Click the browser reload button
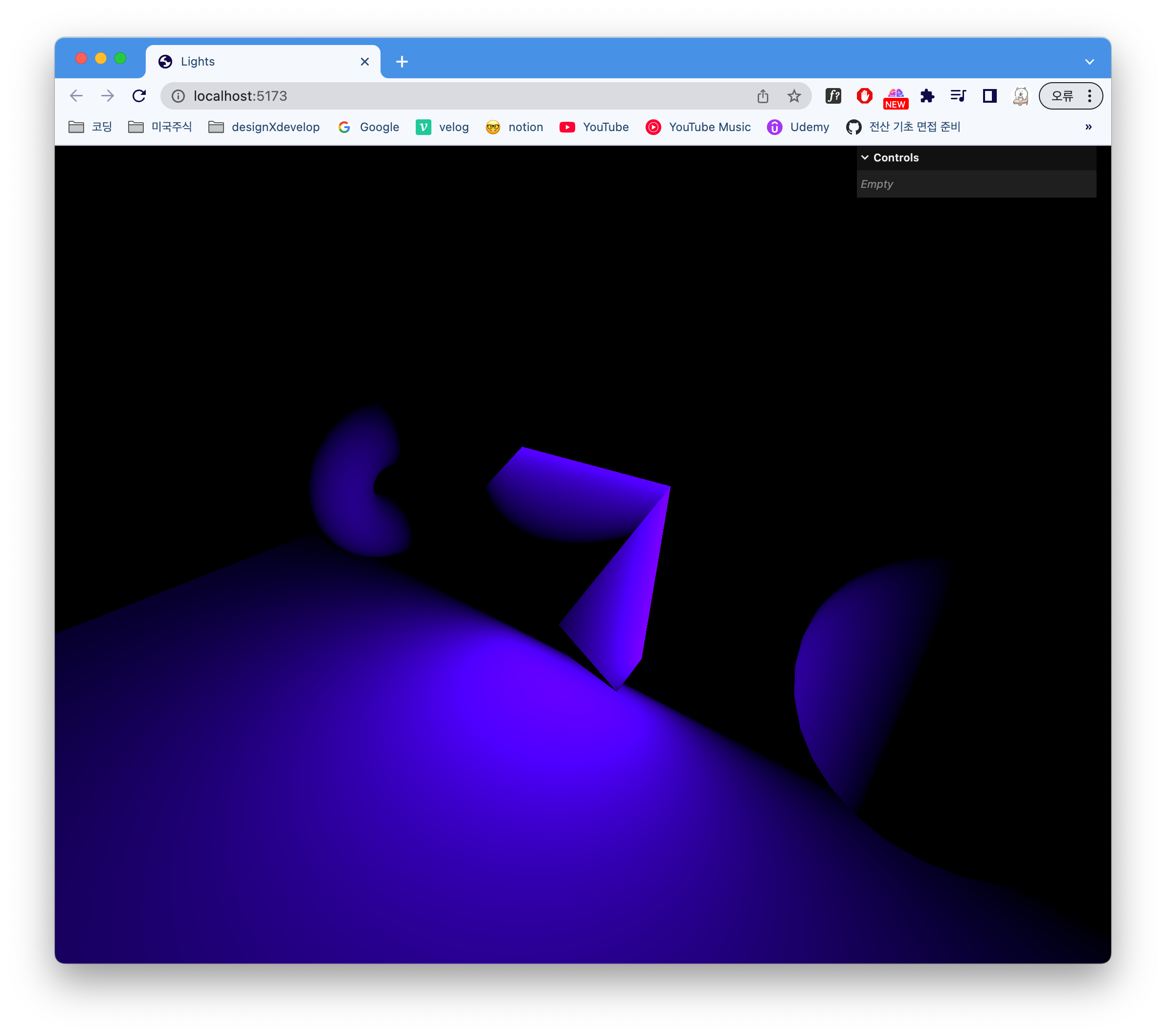Viewport: 1166px width, 1036px height. 138,96
